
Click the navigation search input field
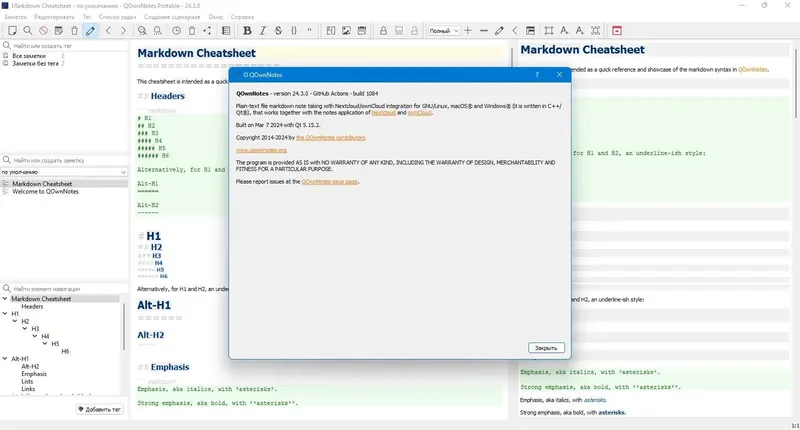(x=66, y=289)
